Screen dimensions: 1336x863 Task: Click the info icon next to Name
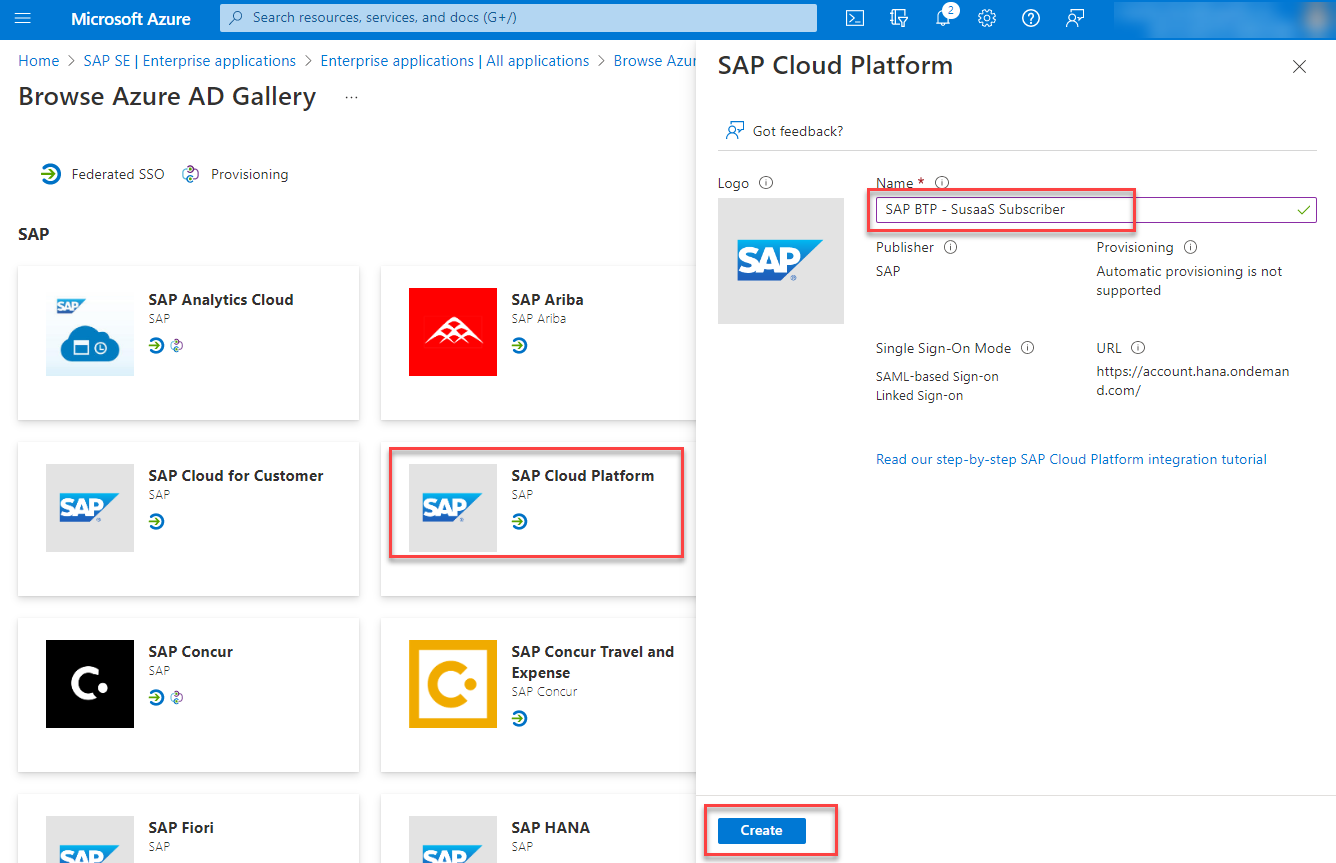tap(941, 183)
